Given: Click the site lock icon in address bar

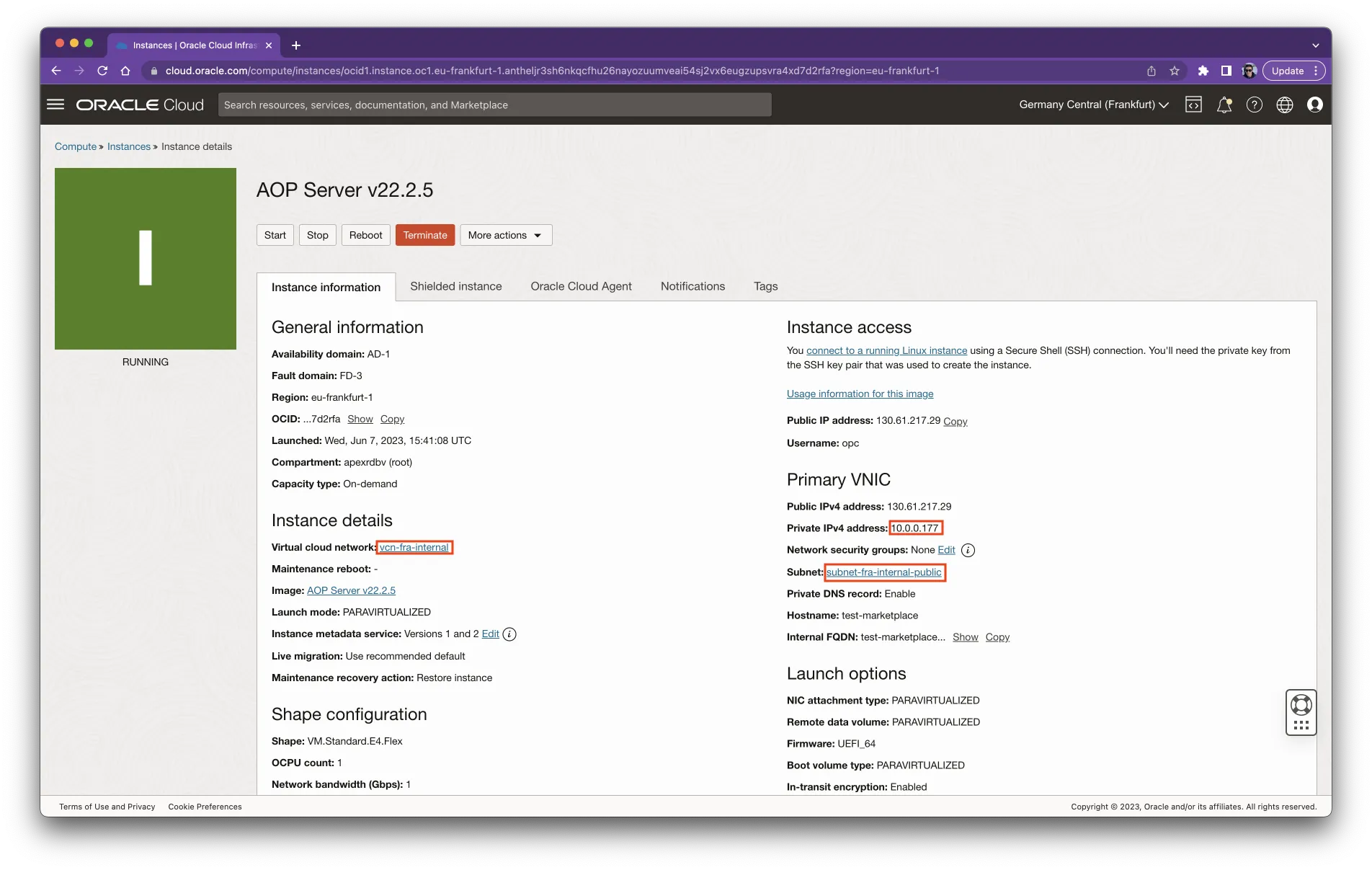Looking at the screenshot, I should [153, 71].
